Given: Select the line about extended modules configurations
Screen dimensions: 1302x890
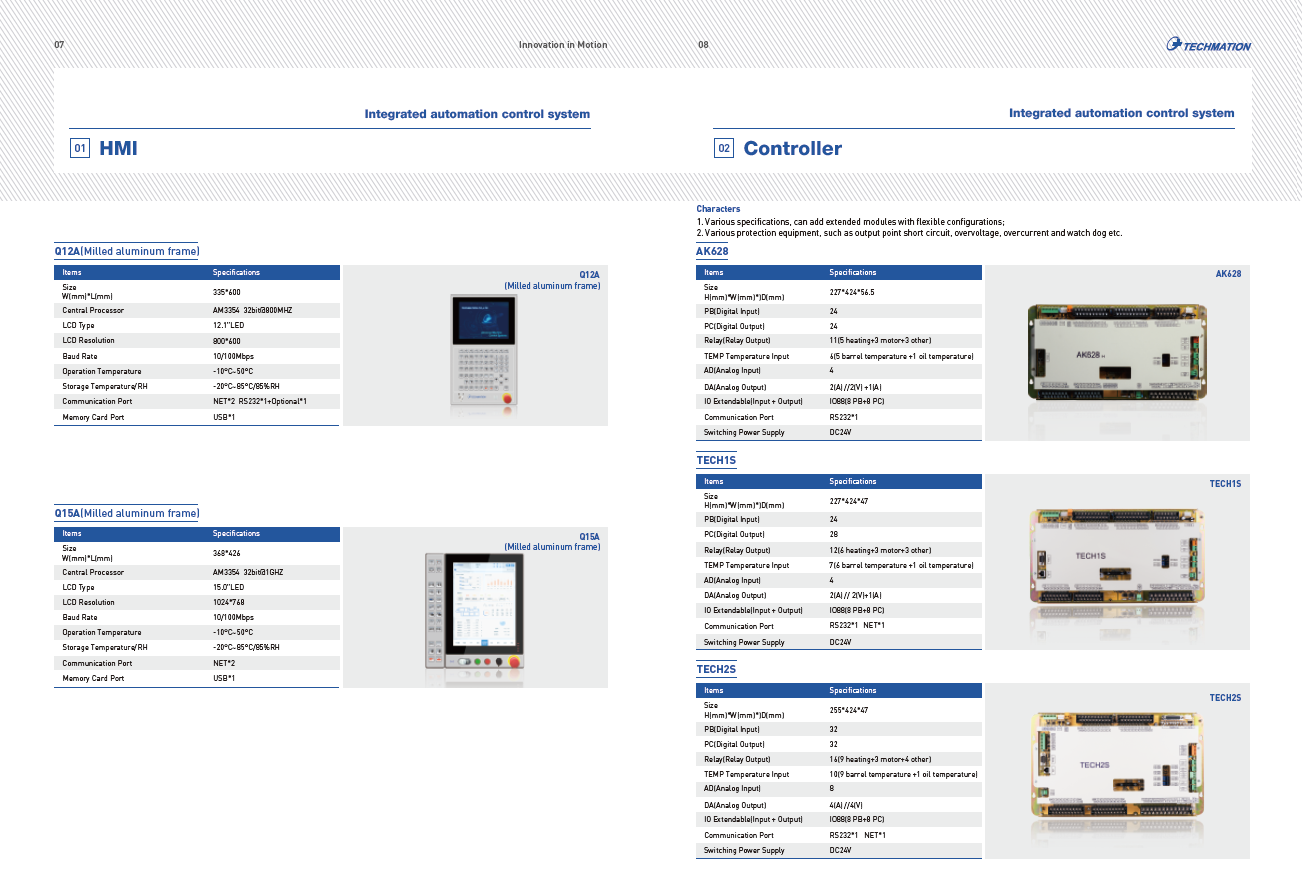Looking at the screenshot, I should pyautogui.click(x=850, y=222).
